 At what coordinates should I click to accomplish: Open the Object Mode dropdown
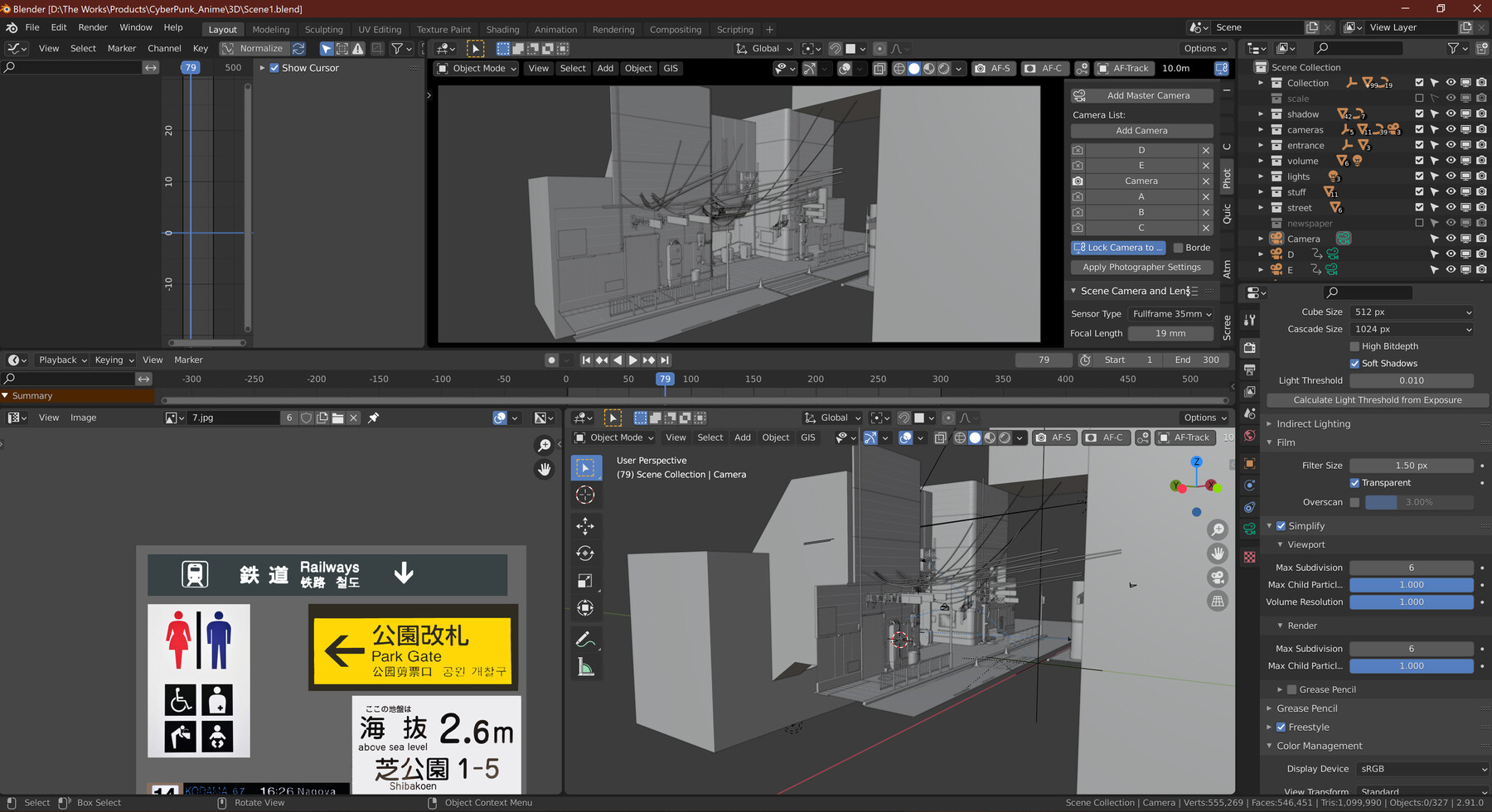[x=476, y=68]
